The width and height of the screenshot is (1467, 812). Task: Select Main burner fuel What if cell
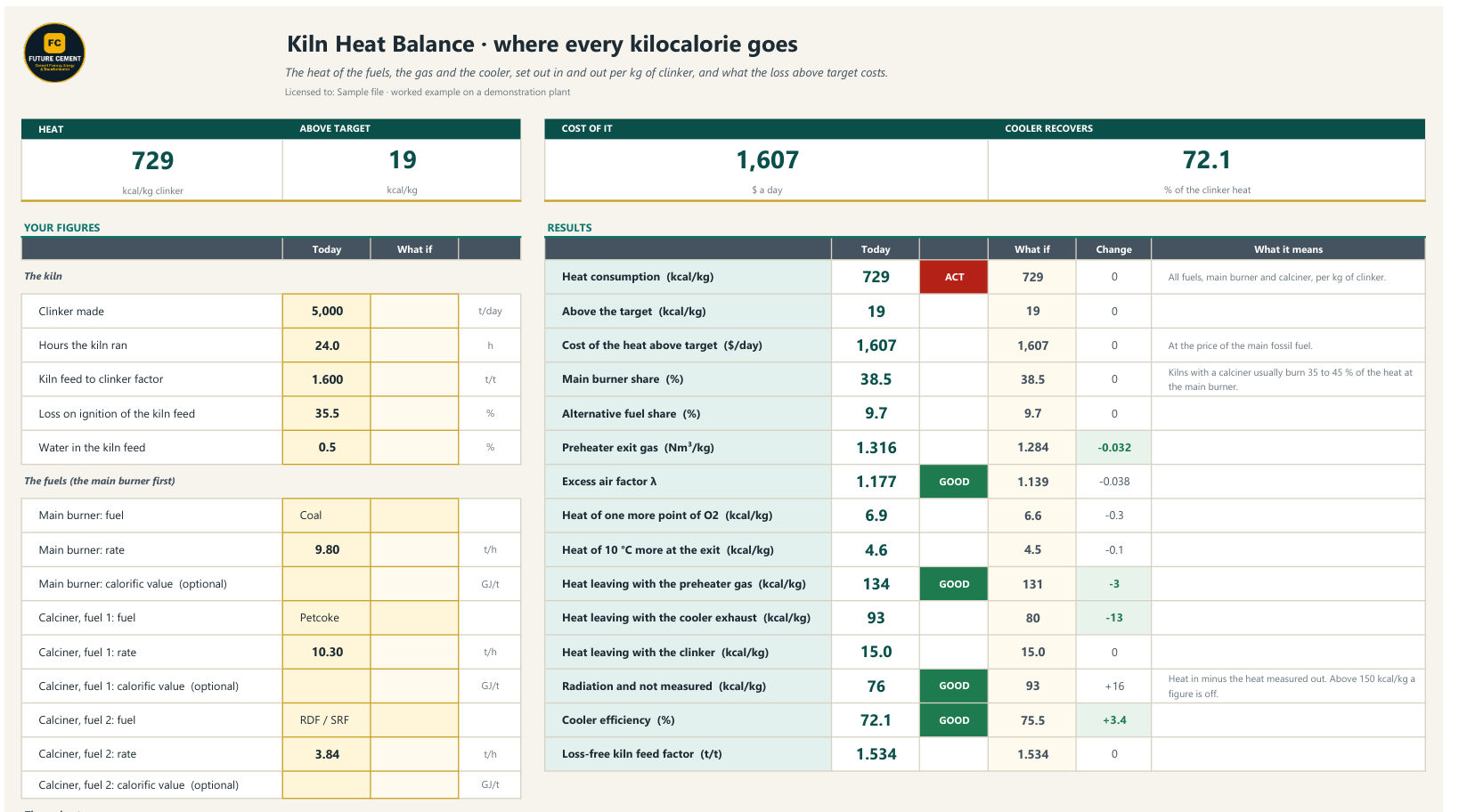point(414,516)
